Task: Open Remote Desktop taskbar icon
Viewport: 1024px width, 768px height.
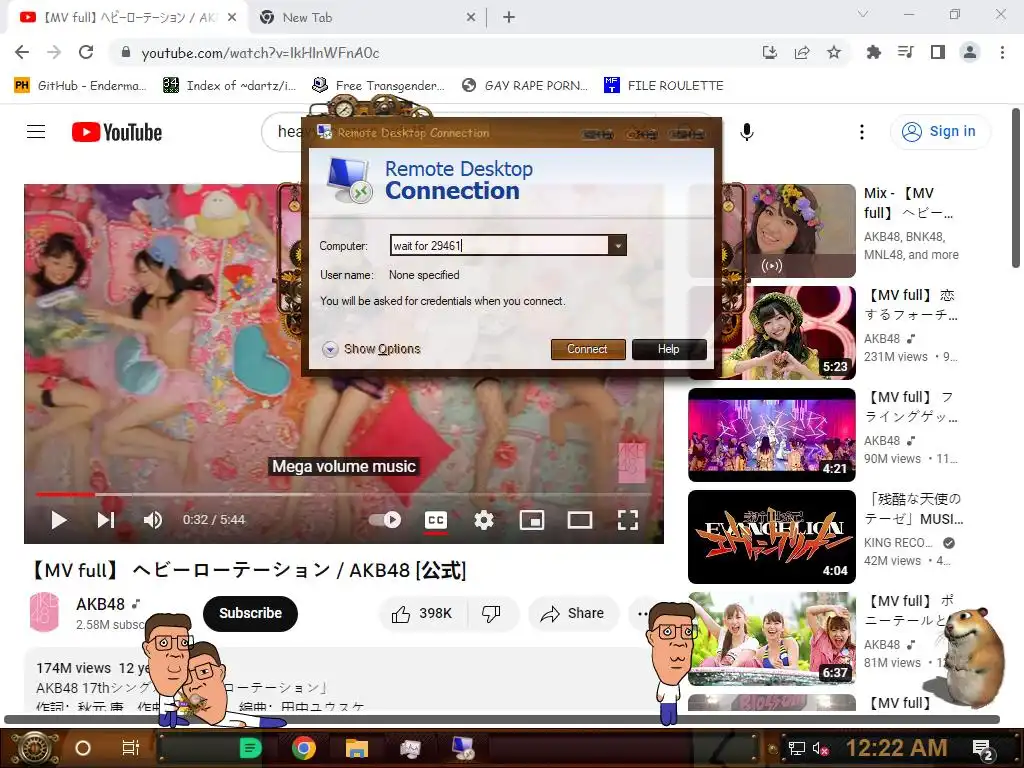Action: pyautogui.click(x=464, y=748)
